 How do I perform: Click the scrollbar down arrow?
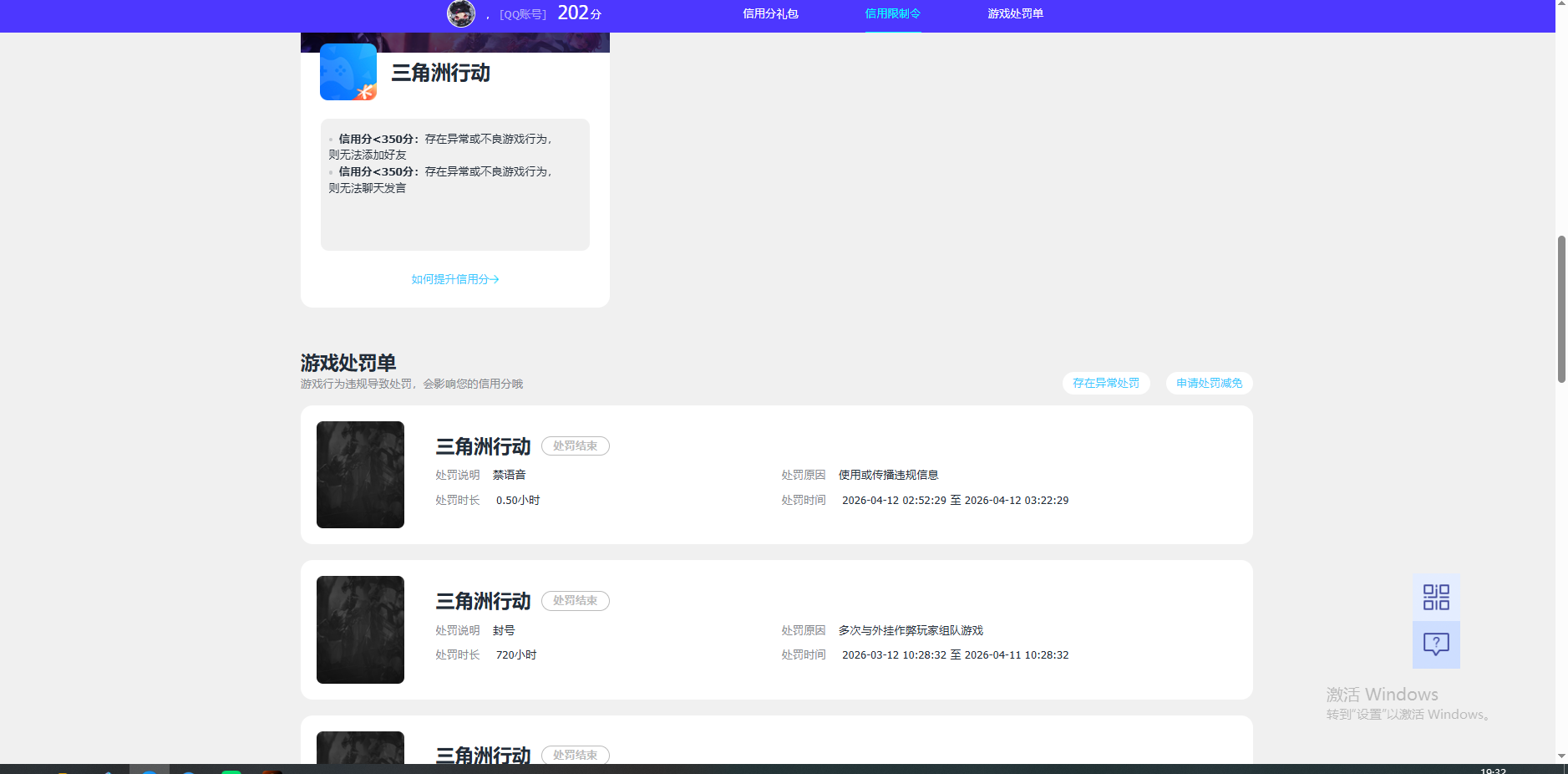(x=1561, y=756)
